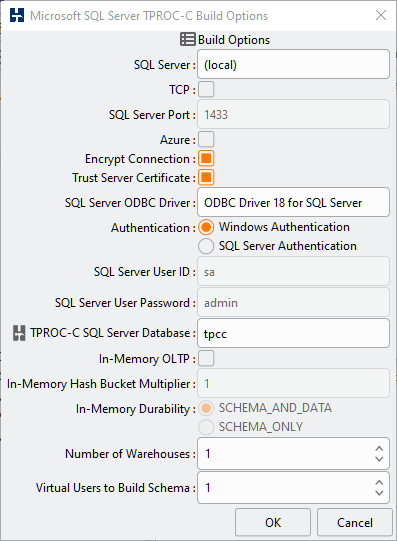The height and width of the screenshot is (541, 397).
Task: Click HammerDB icon beside TPROC-C SQL Server Database
Action: click(19, 333)
